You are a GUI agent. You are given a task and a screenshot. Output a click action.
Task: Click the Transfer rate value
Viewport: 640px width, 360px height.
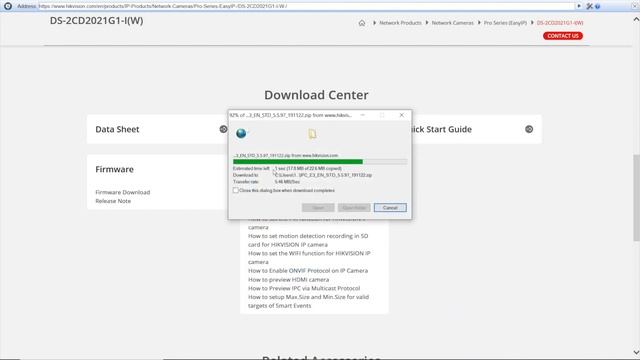[287, 182]
